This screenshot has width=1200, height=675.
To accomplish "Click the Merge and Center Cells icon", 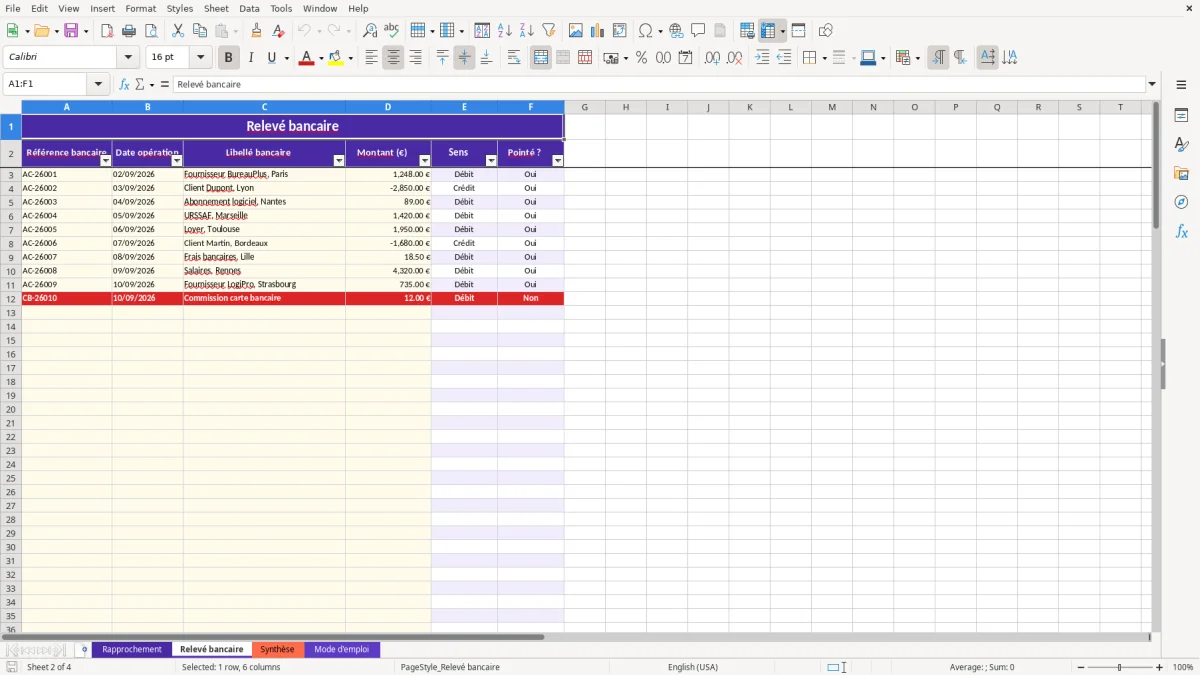I will (x=541, y=58).
